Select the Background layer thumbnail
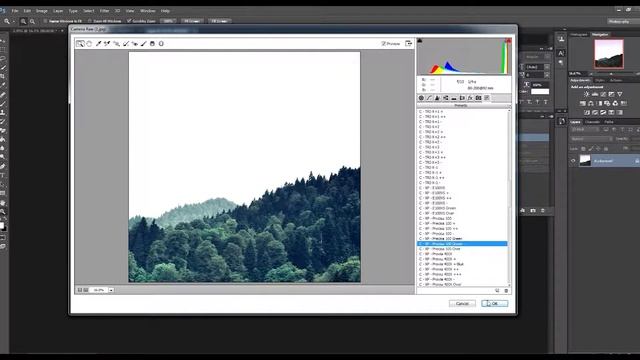The image size is (640, 360). (585, 160)
